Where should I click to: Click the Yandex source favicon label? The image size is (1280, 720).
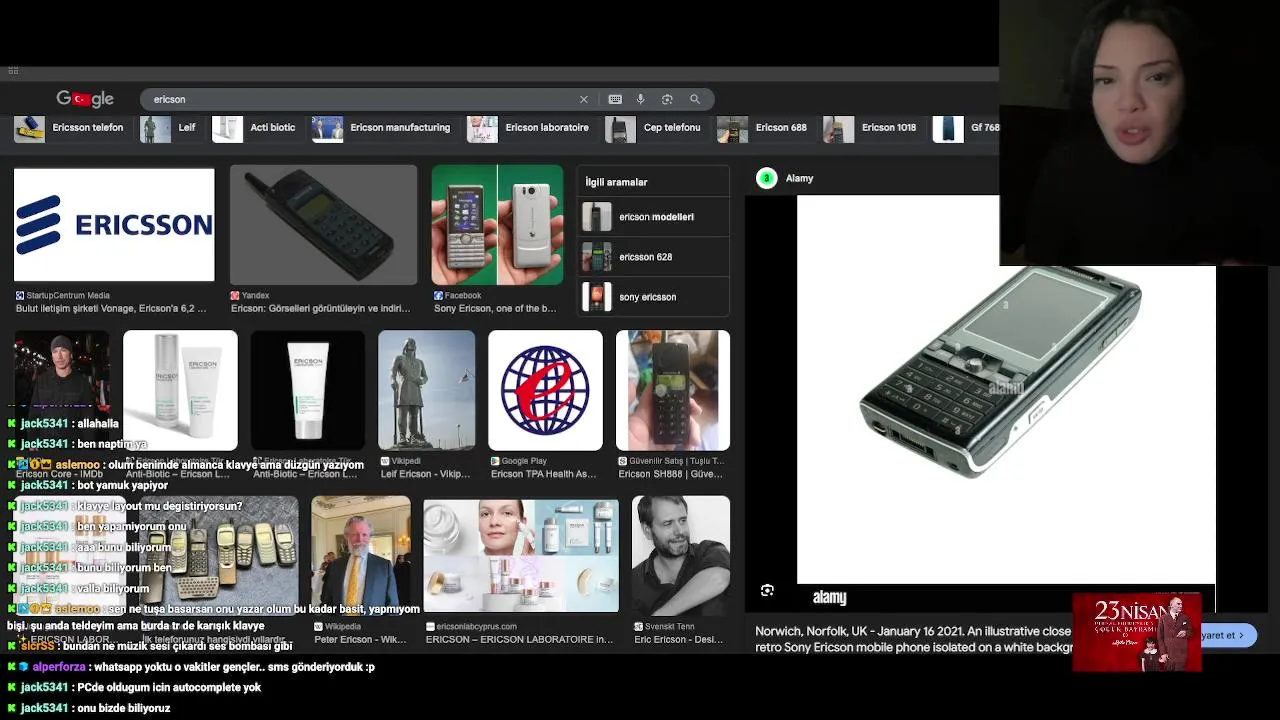tap(250, 296)
